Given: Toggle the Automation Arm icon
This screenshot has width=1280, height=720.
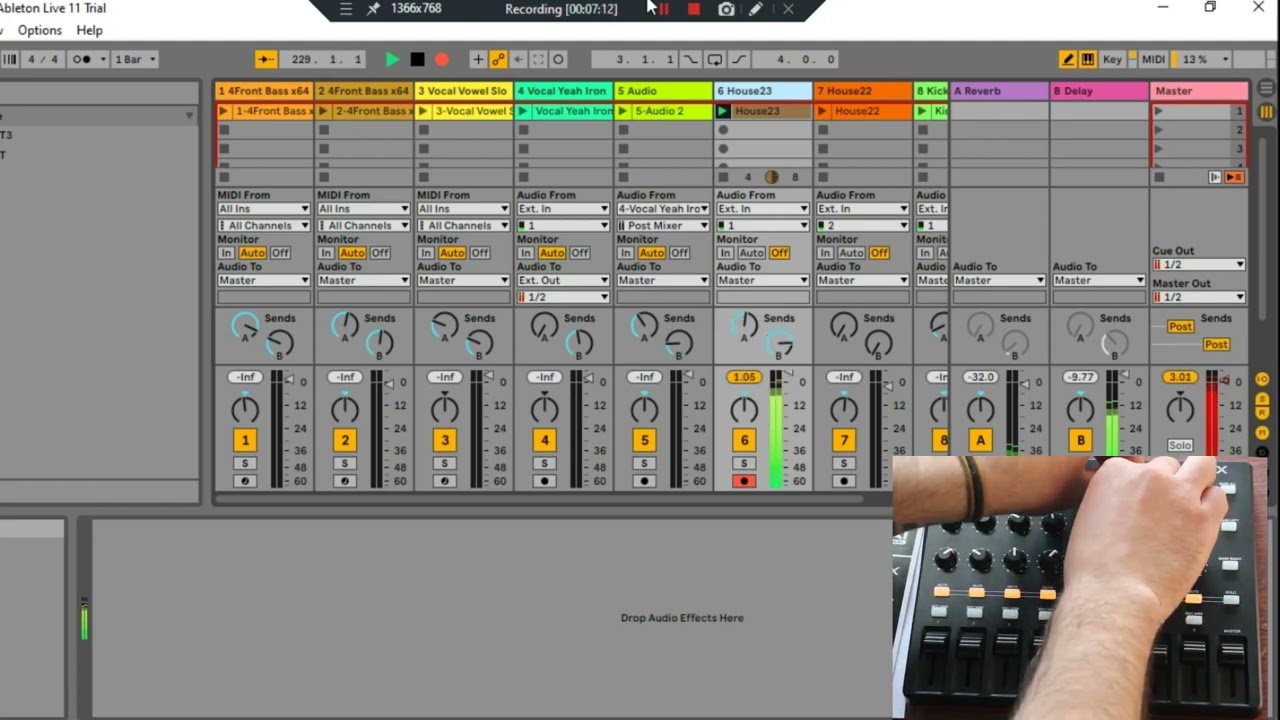Looking at the screenshot, I should (498, 60).
